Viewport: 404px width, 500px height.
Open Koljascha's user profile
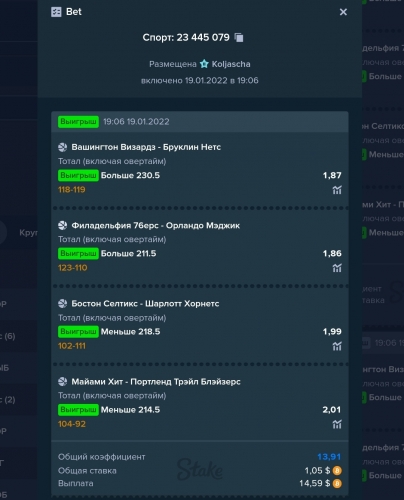point(231,64)
